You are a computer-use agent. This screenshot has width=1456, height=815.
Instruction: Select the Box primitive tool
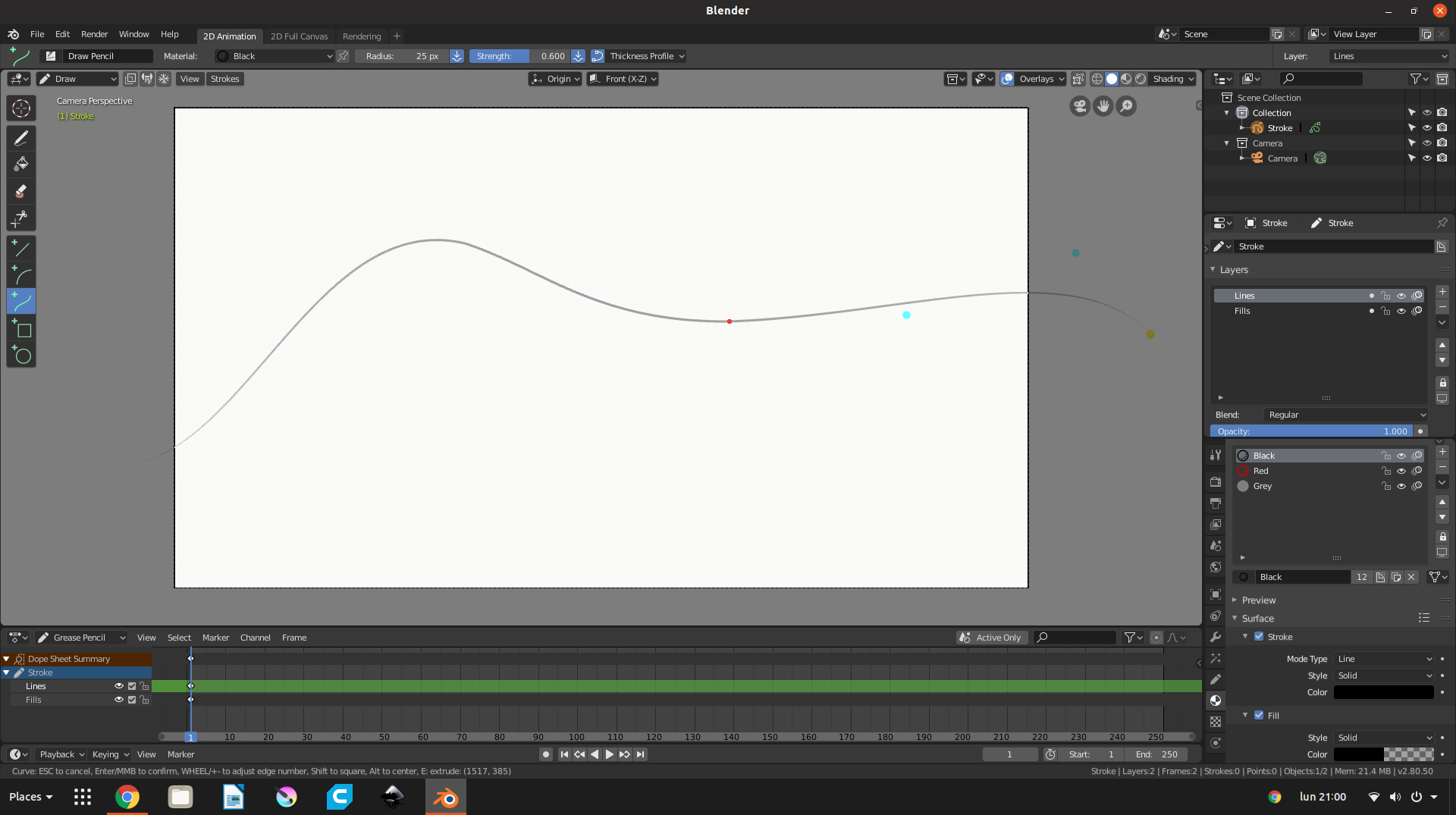point(21,328)
